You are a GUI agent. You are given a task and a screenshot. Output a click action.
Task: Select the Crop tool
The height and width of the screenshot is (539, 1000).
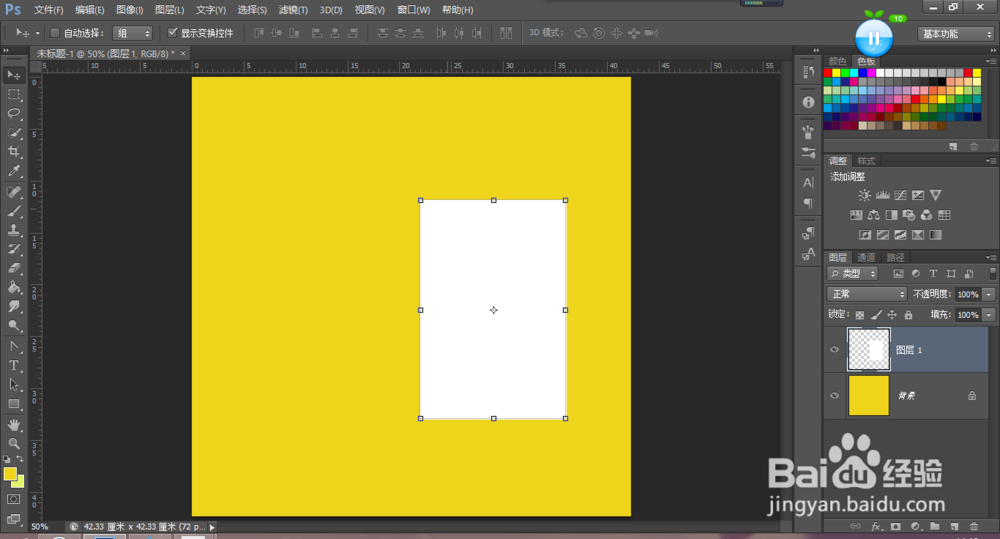point(13,152)
